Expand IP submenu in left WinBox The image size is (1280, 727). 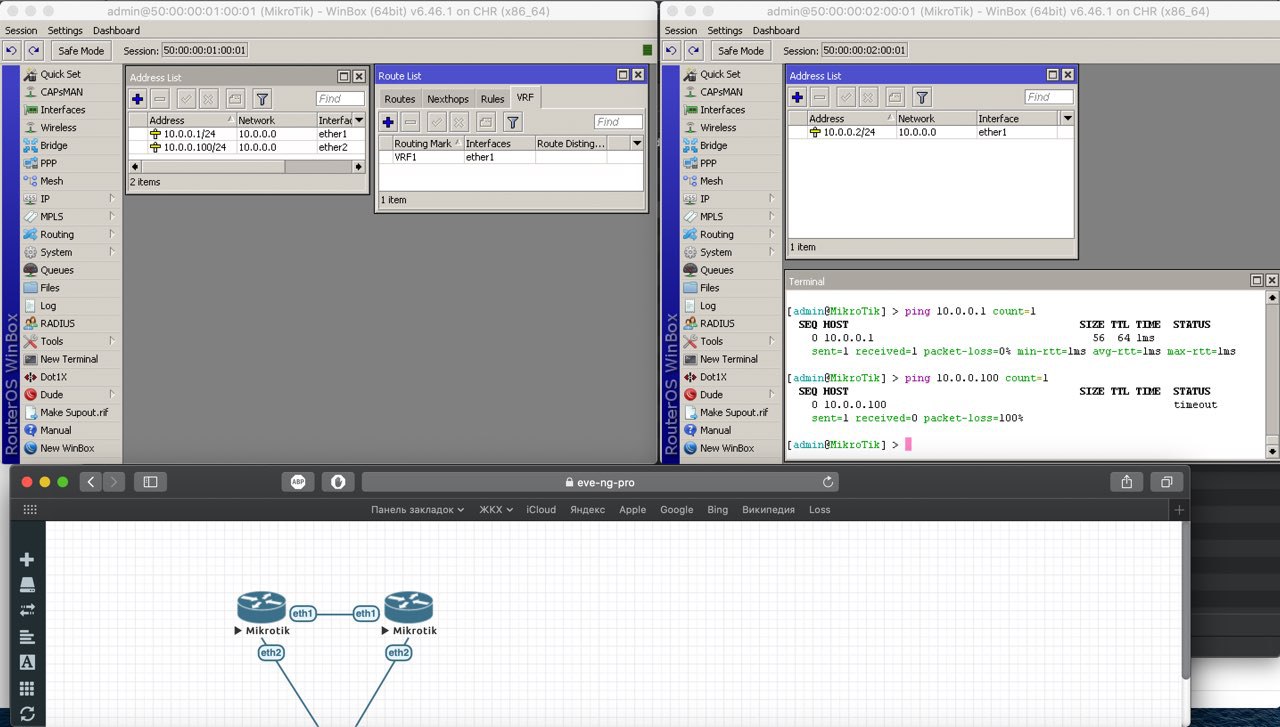pyautogui.click(x=112, y=199)
